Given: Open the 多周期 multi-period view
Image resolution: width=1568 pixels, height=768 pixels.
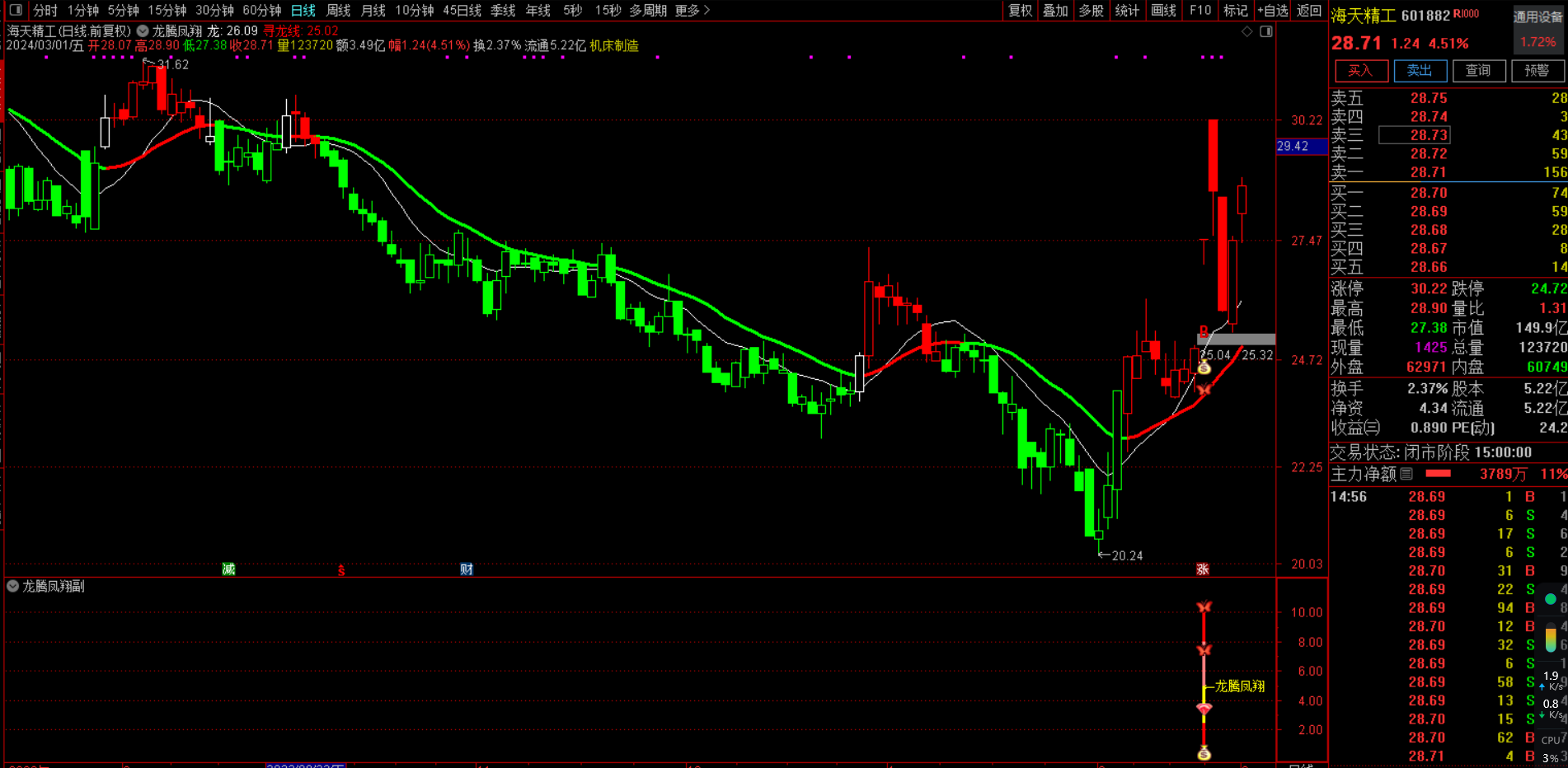Looking at the screenshot, I should coord(648,10).
